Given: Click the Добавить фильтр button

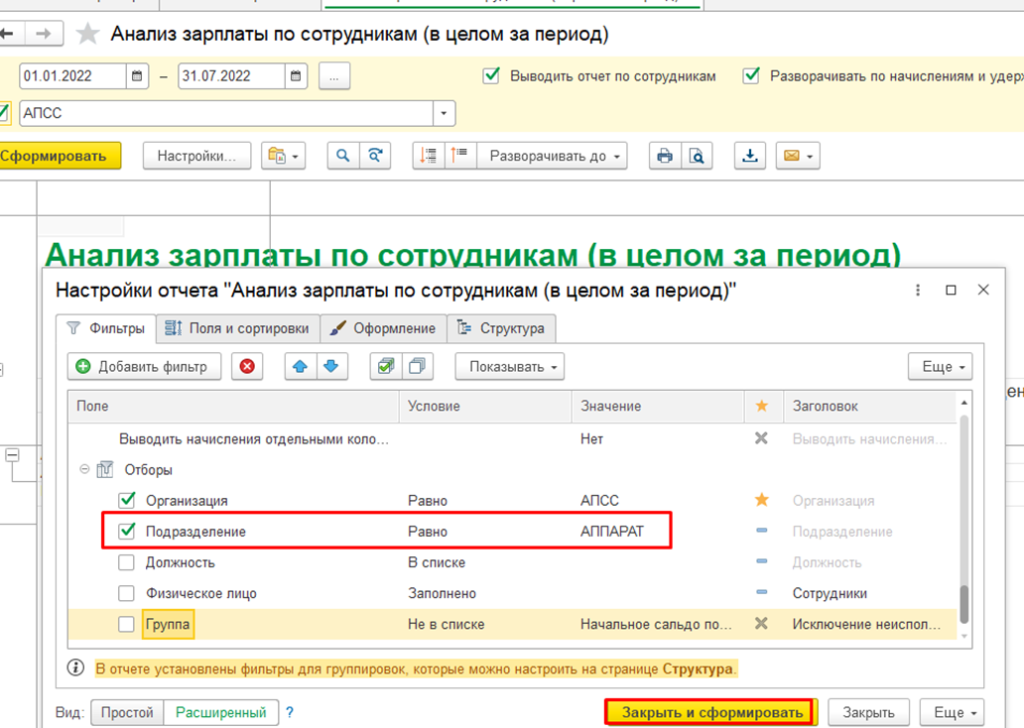Looking at the screenshot, I should coord(143,367).
